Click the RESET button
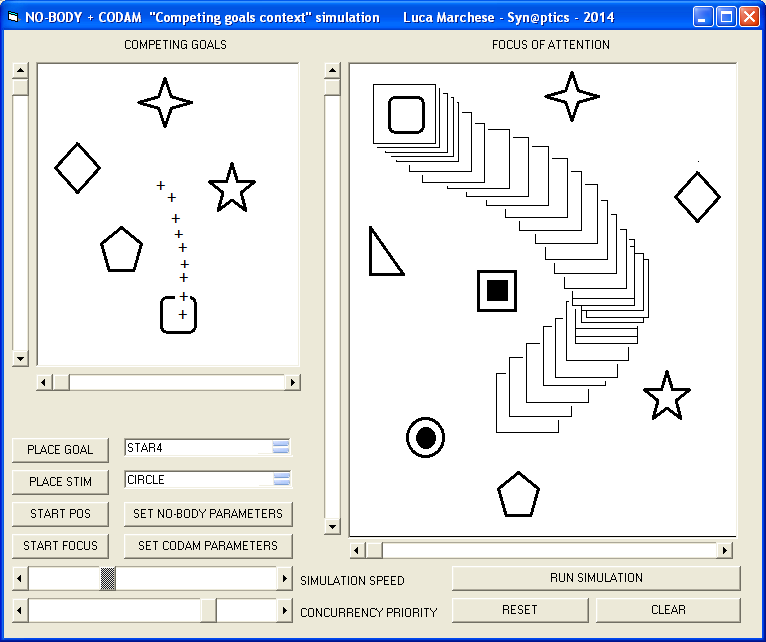Screen dimensions: 766x642 tap(520, 610)
